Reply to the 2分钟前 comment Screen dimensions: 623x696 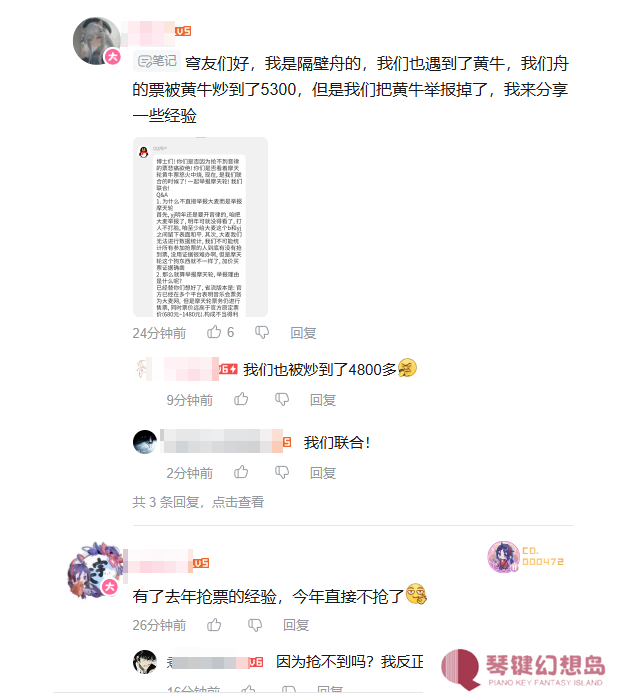323,473
